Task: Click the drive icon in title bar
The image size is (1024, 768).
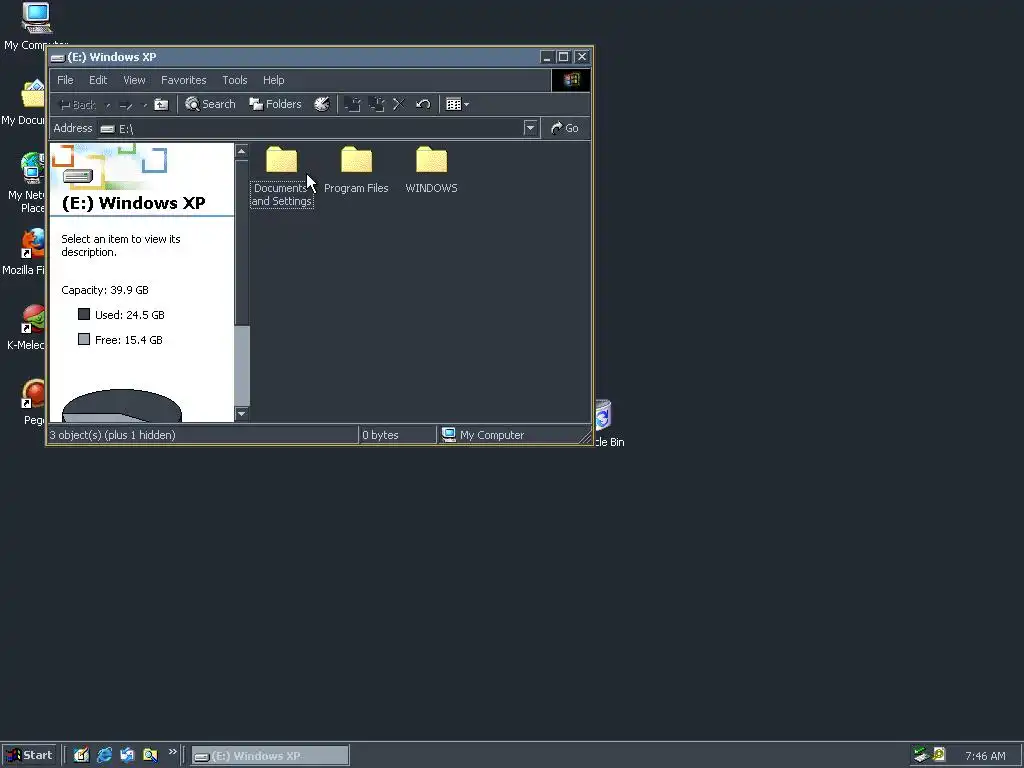Action: point(57,57)
